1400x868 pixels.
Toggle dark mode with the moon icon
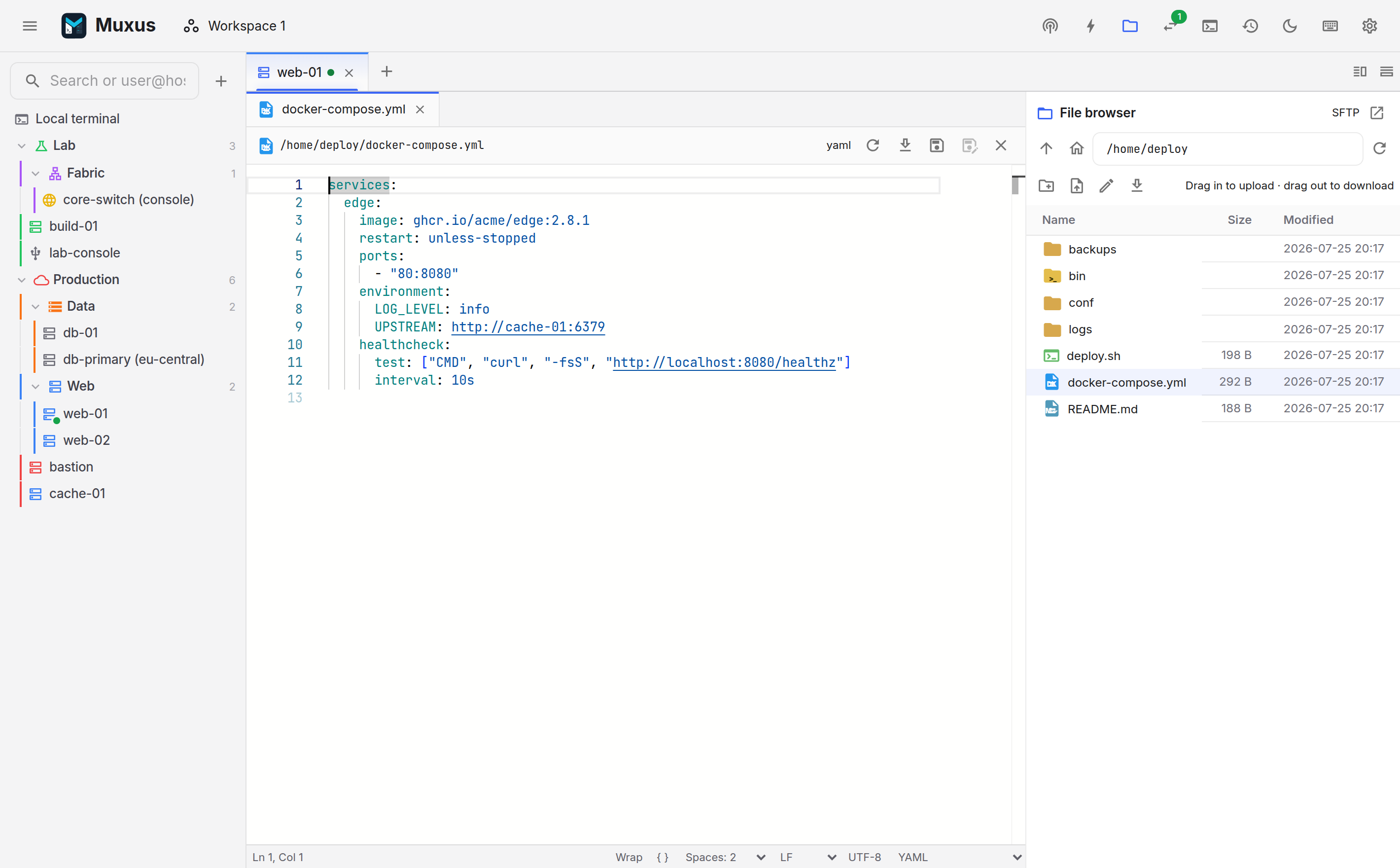[1289, 26]
